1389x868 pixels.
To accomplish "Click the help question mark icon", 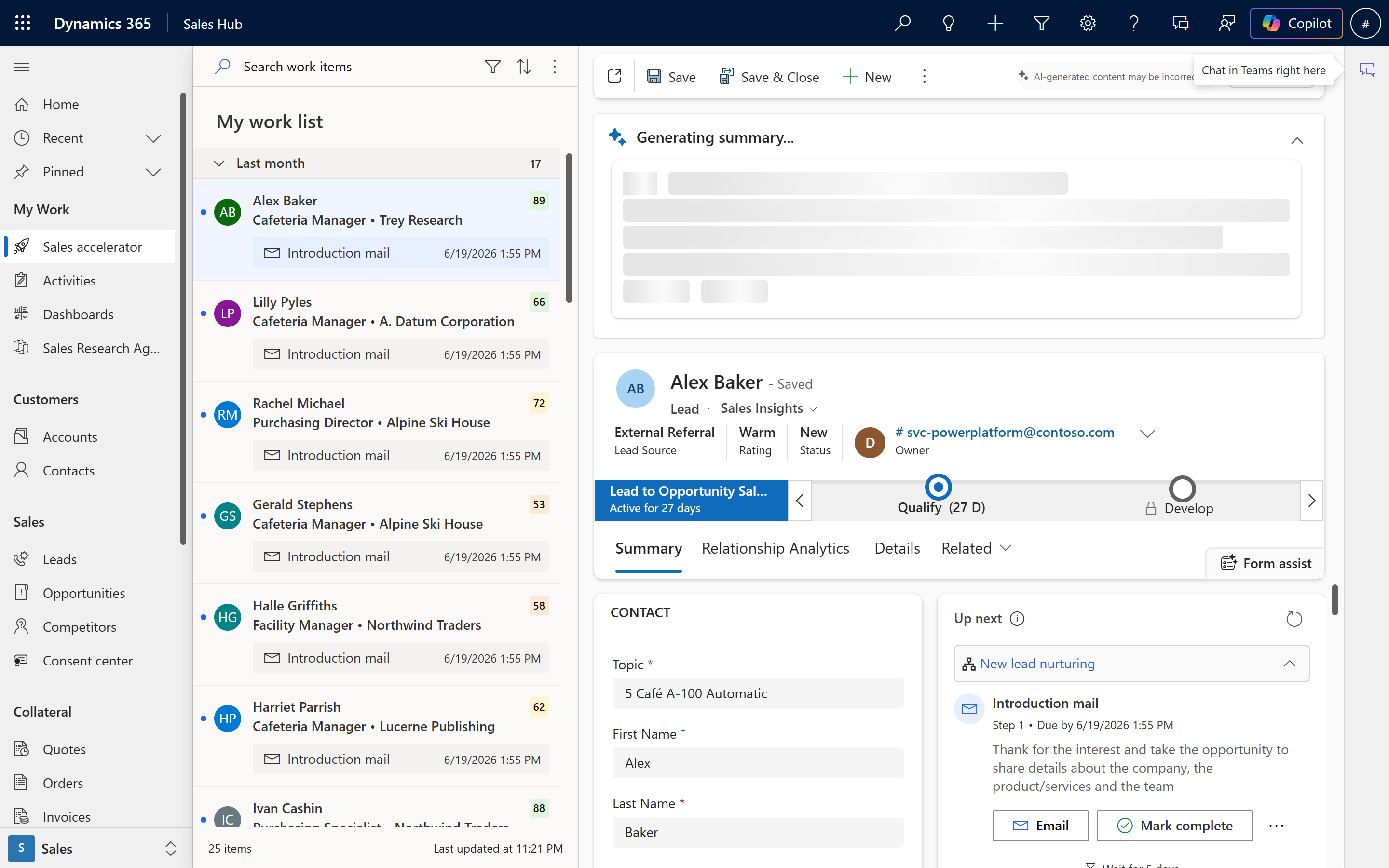I will 1133,24.
